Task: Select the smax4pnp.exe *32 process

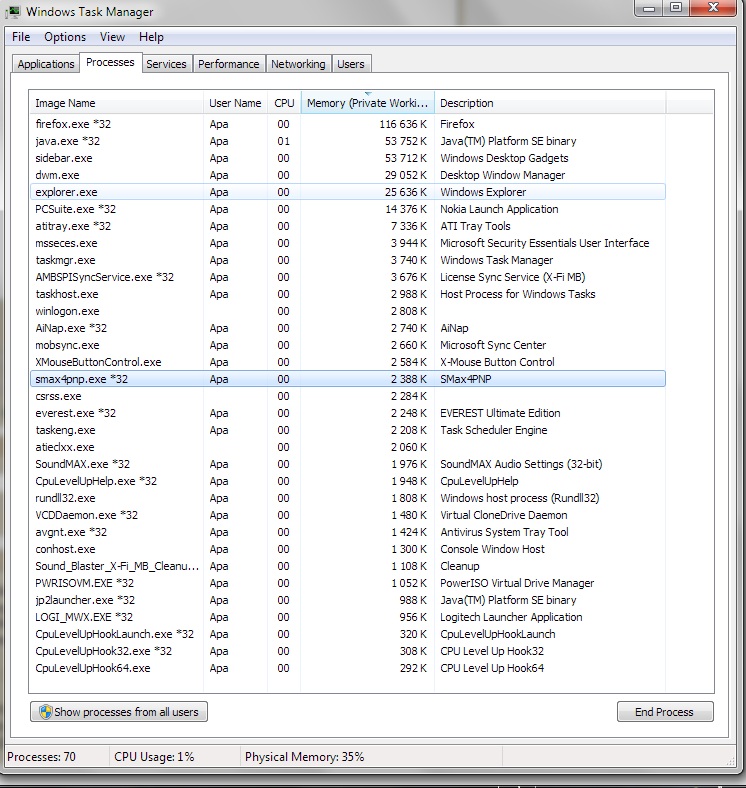Action: coord(348,379)
